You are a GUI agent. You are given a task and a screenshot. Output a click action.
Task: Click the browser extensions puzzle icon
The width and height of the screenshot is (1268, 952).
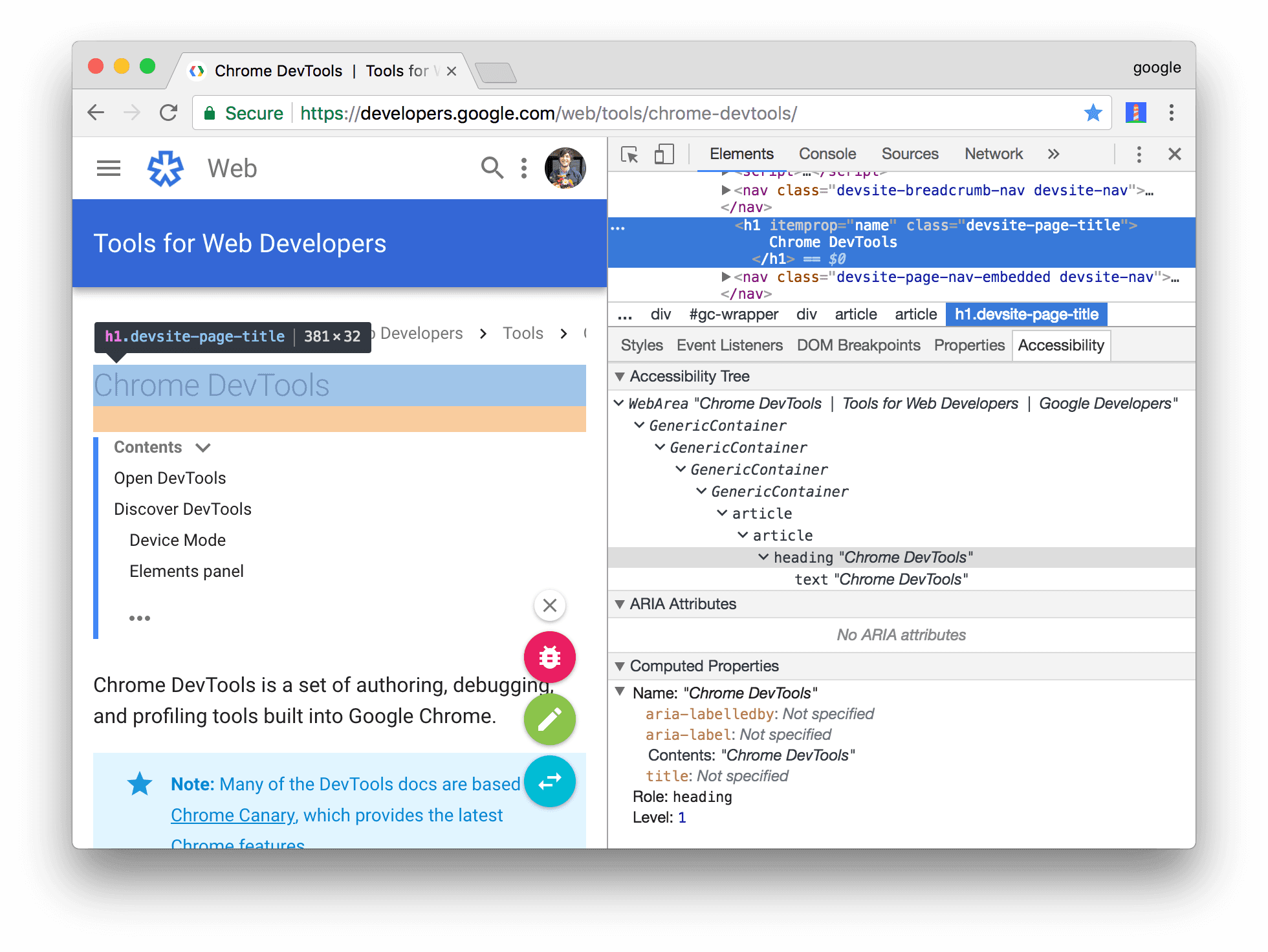tap(1137, 113)
